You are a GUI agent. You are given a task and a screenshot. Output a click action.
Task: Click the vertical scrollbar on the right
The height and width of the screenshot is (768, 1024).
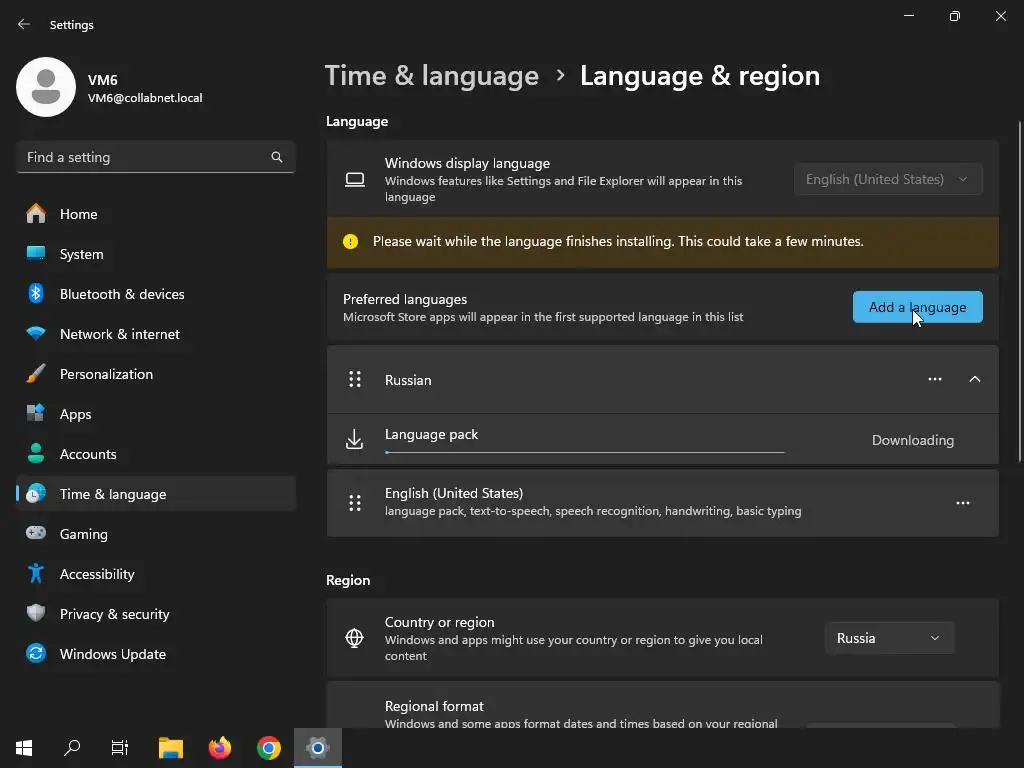pos(1019,291)
